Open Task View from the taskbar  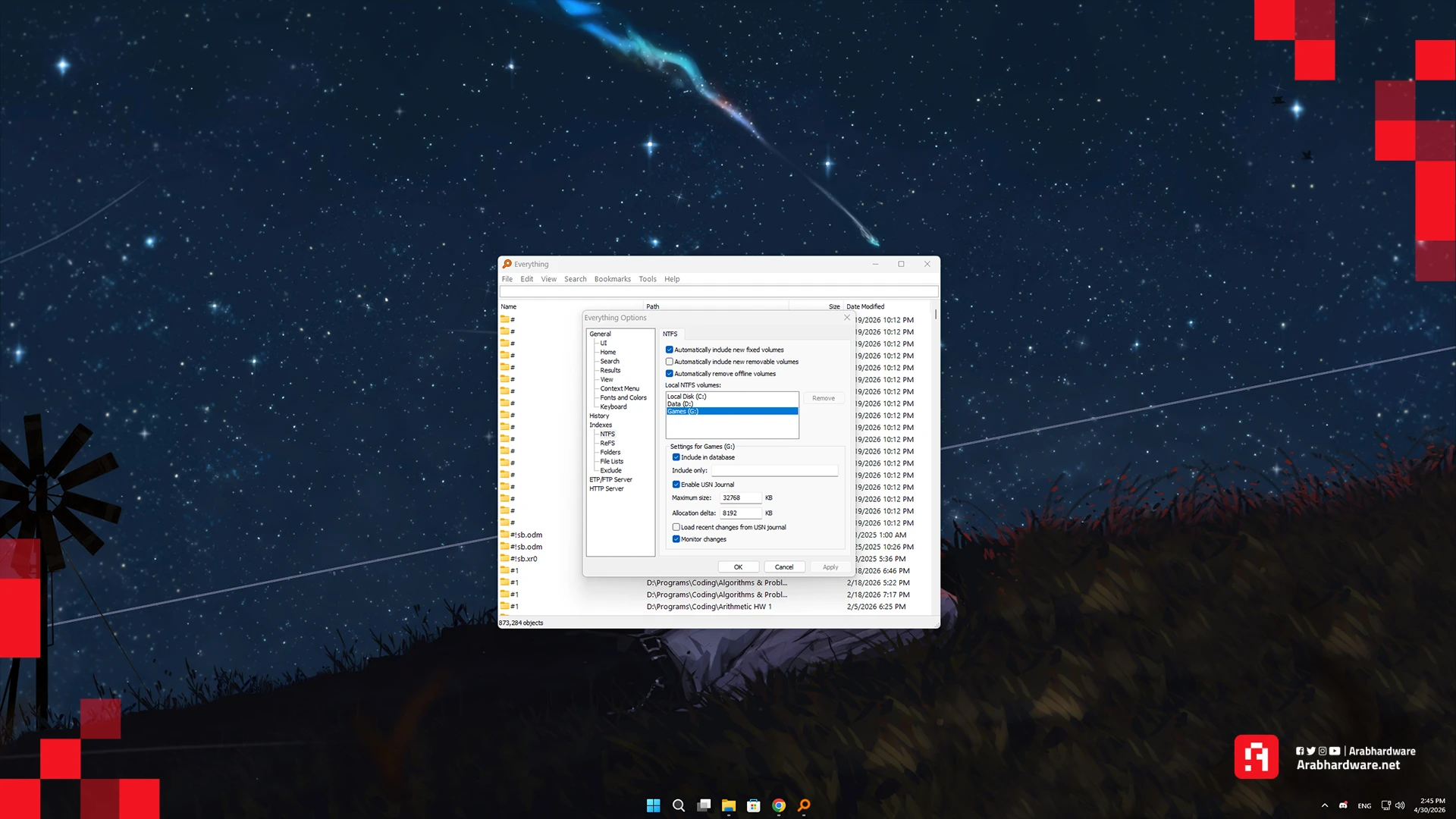click(704, 805)
